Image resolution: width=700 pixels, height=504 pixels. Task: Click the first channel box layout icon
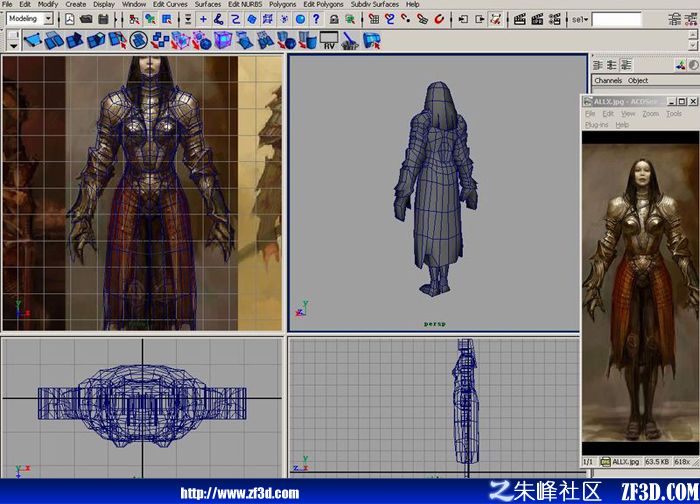click(598, 65)
